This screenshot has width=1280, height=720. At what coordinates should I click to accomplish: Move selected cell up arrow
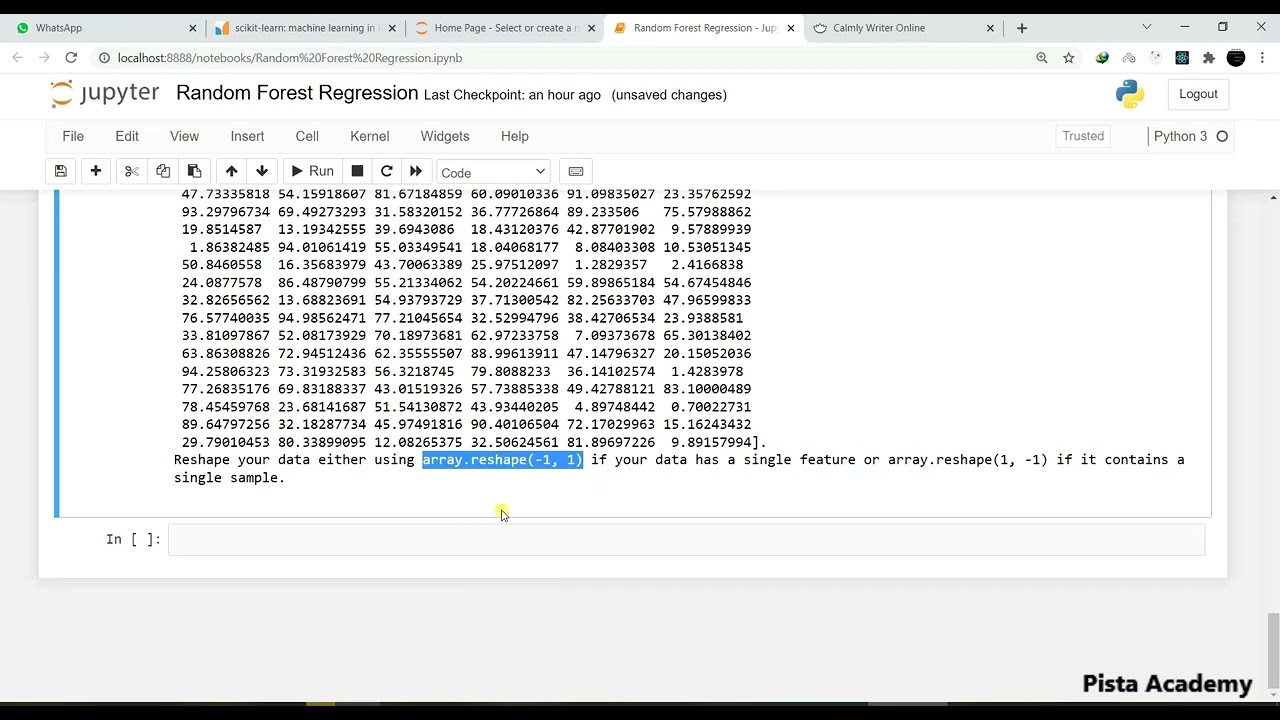click(x=231, y=171)
